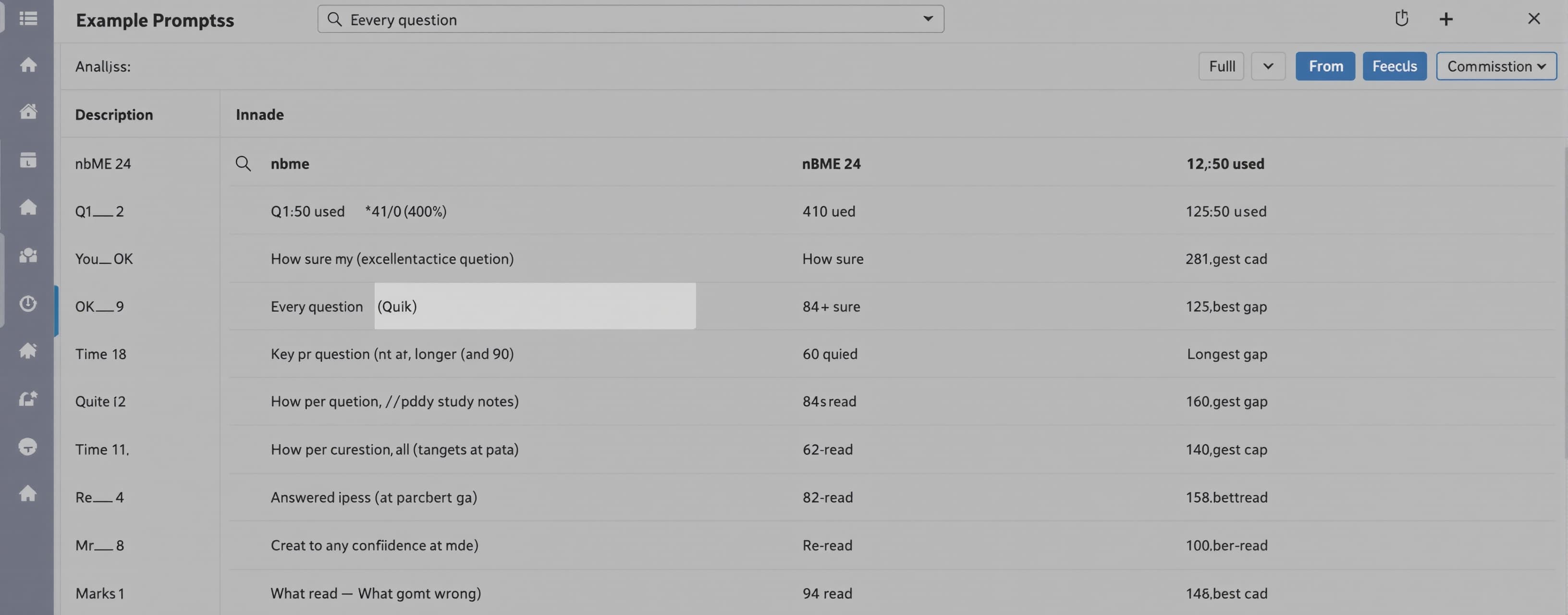This screenshot has height=615, width=1568.
Task: Open the starred export icon in the sidebar
Action: [28, 398]
